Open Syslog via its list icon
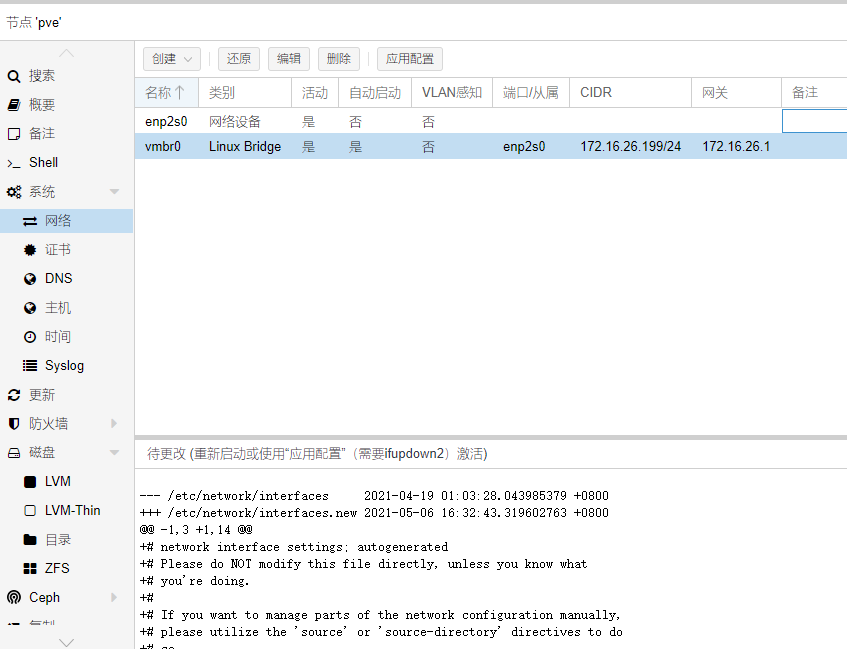Screen dimensions: 847x649 click(30, 366)
